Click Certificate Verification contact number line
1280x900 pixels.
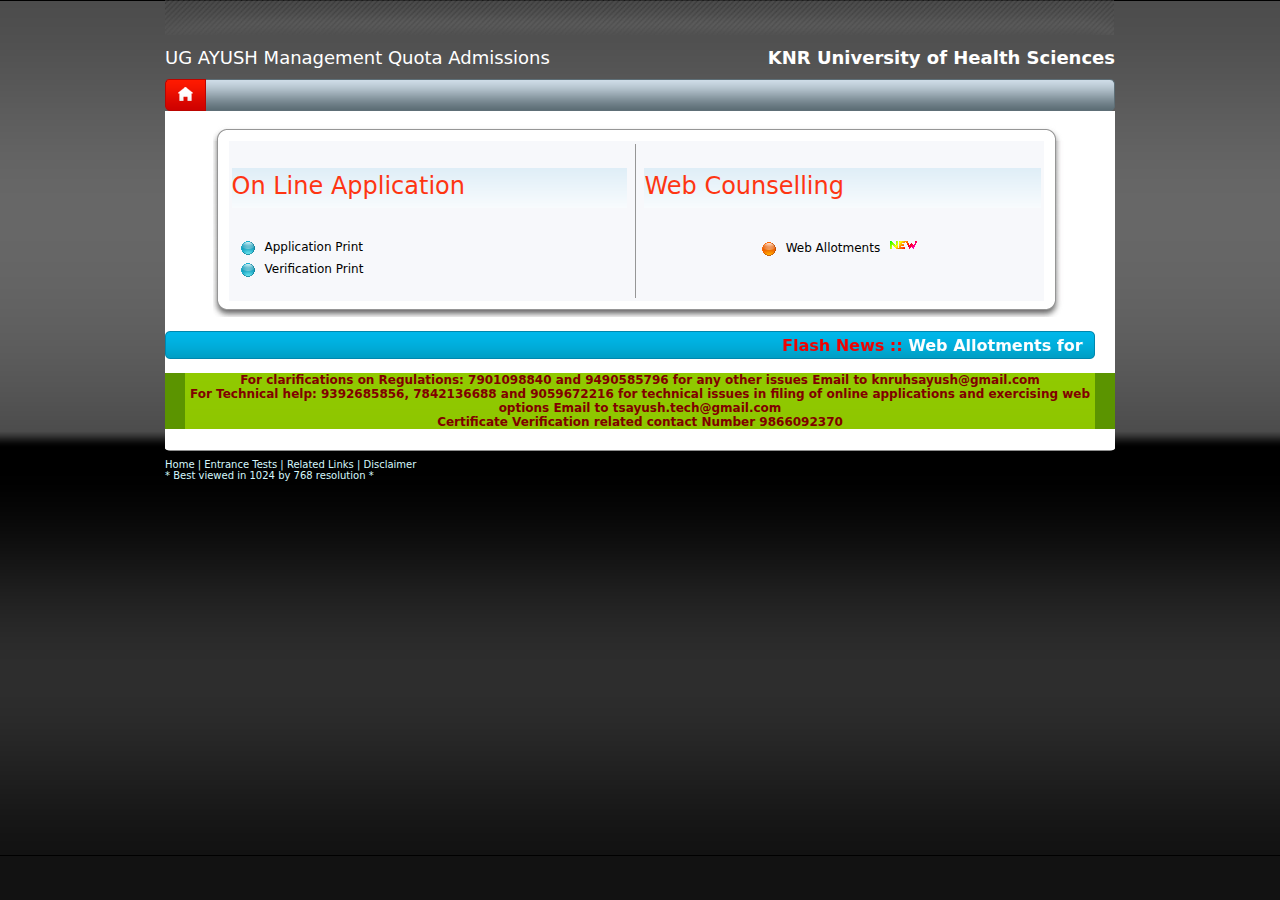(640, 422)
